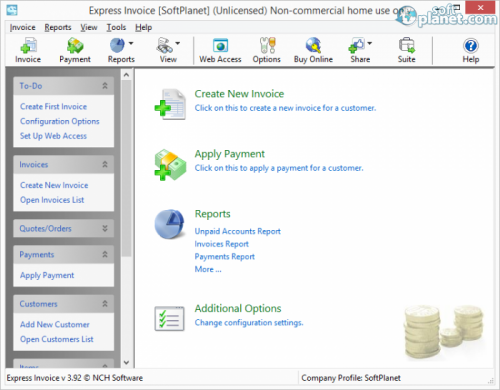Click the Apply Payment heading
The width and height of the screenshot is (500, 390).
[x=230, y=154]
